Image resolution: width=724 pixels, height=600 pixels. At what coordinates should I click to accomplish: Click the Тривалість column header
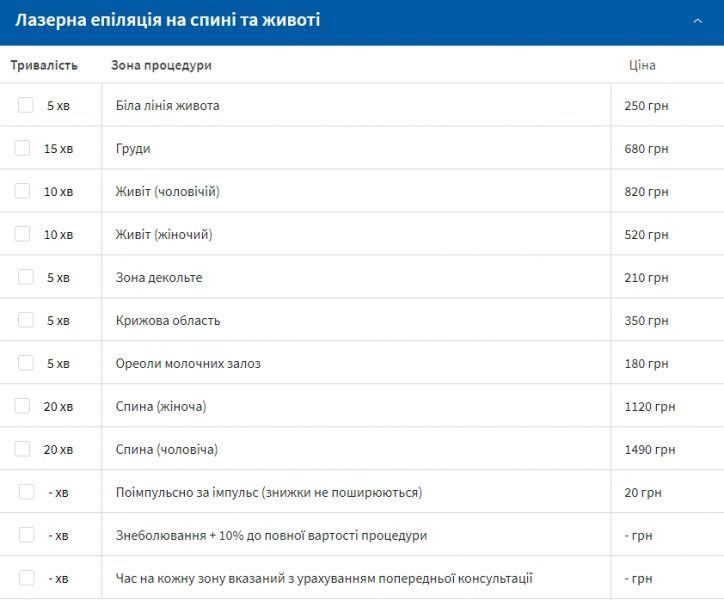44,65
